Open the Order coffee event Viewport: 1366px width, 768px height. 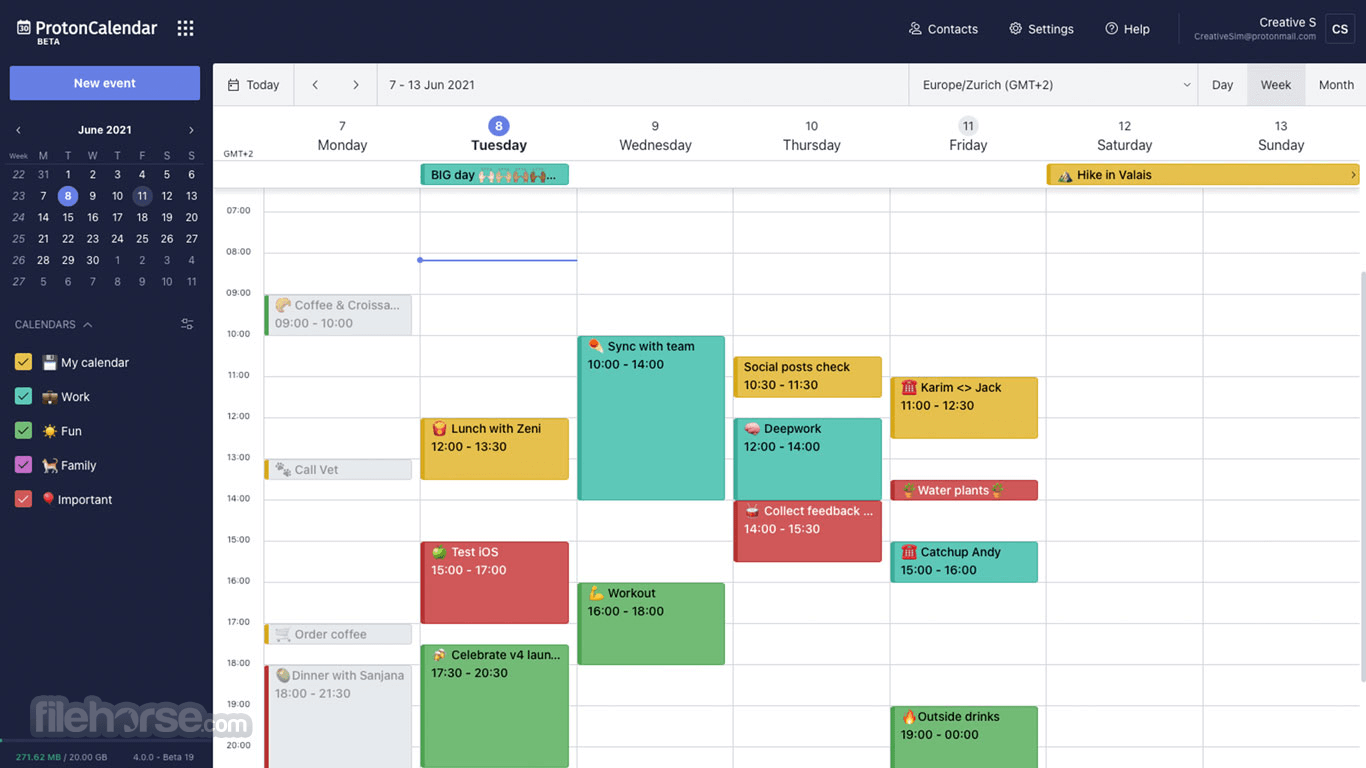[338, 634]
